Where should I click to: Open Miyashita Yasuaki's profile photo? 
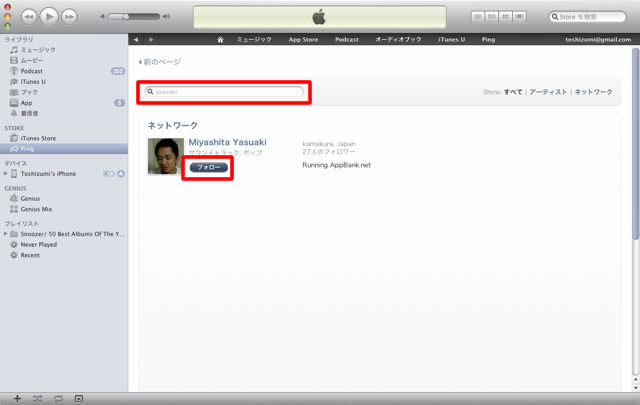pos(166,156)
